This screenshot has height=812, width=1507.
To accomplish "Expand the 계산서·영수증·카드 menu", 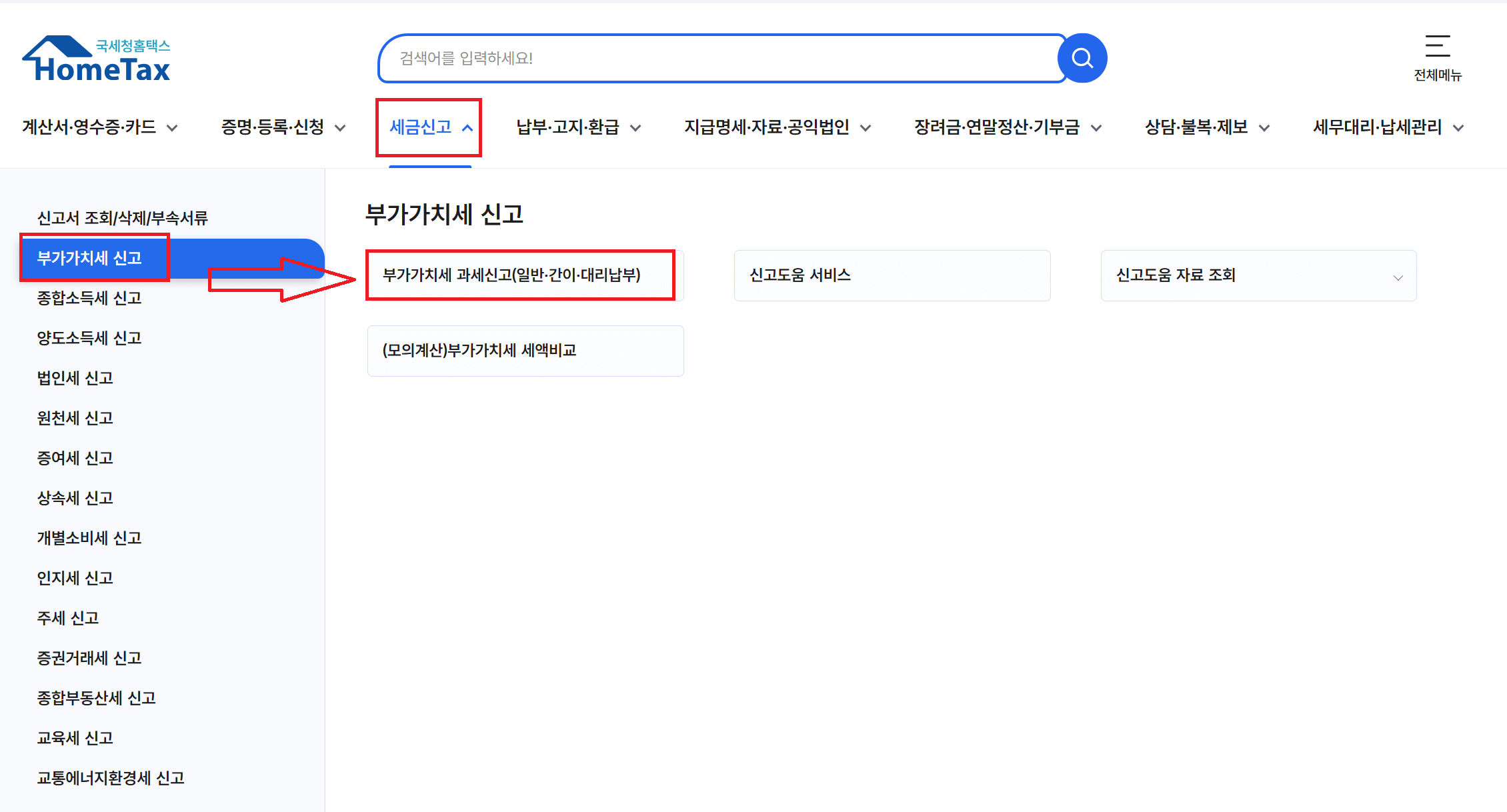I will coord(99,127).
